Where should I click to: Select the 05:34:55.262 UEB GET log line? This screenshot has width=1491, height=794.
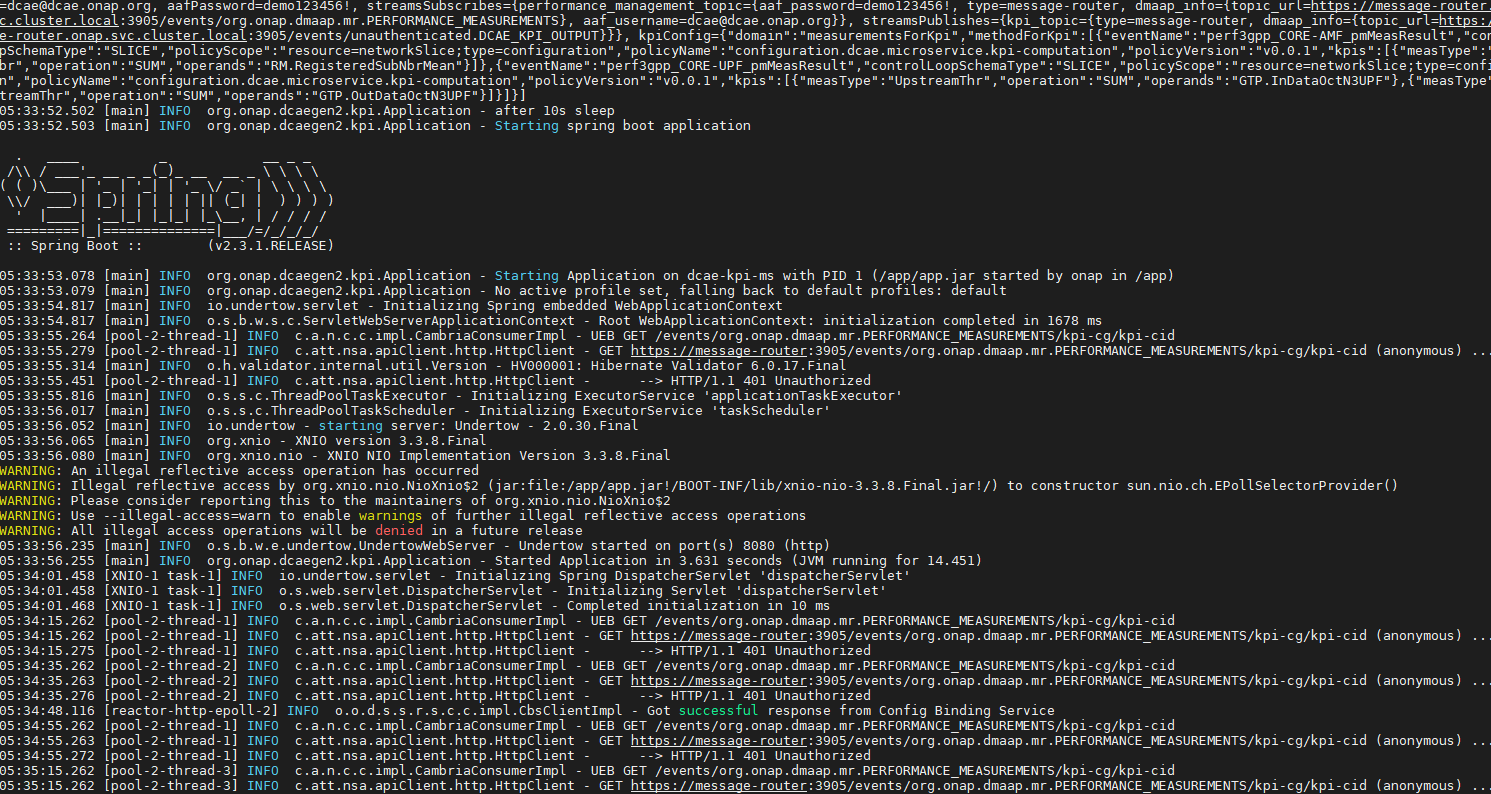coord(587,726)
